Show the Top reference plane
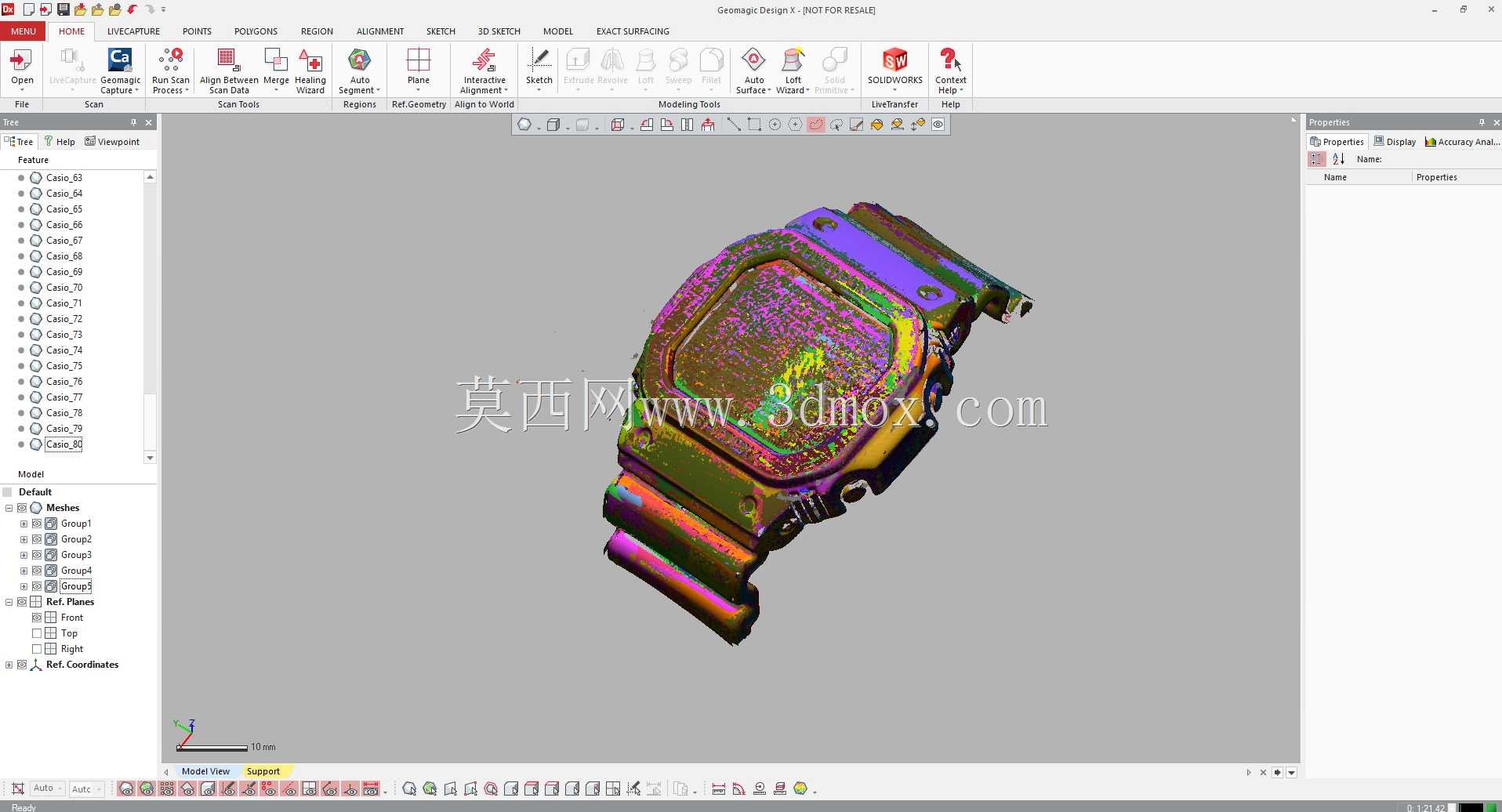The width and height of the screenshot is (1502, 812). [37, 633]
